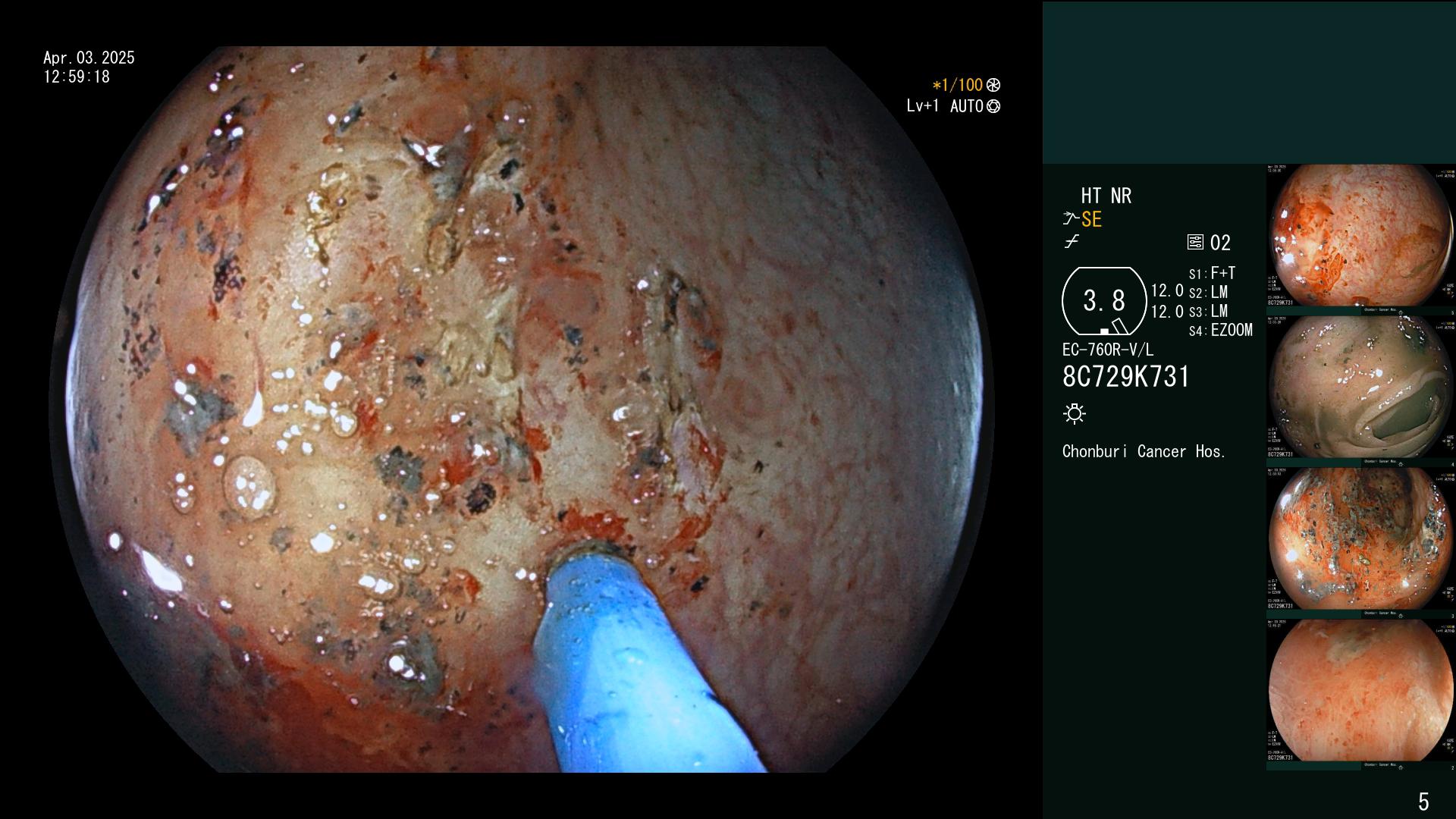1456x819 pixels.
Task: Click the Chonburi Cancer Hos. label
Action: coord(1144,451)
